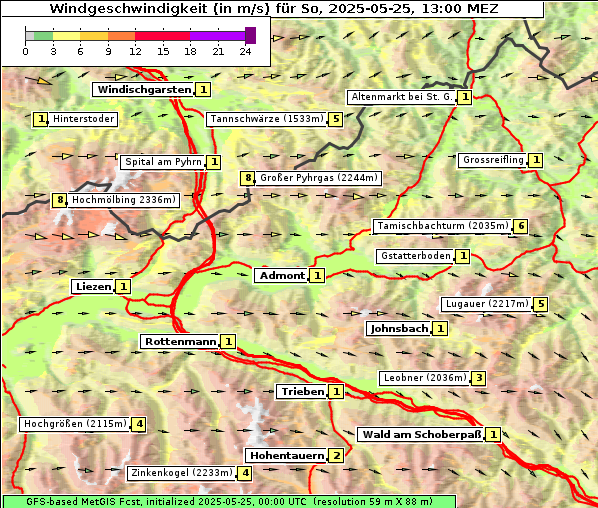Click the Windischgarsten location label
The width and height of the screenshot is (598, 508).
(x=144, y=90)
